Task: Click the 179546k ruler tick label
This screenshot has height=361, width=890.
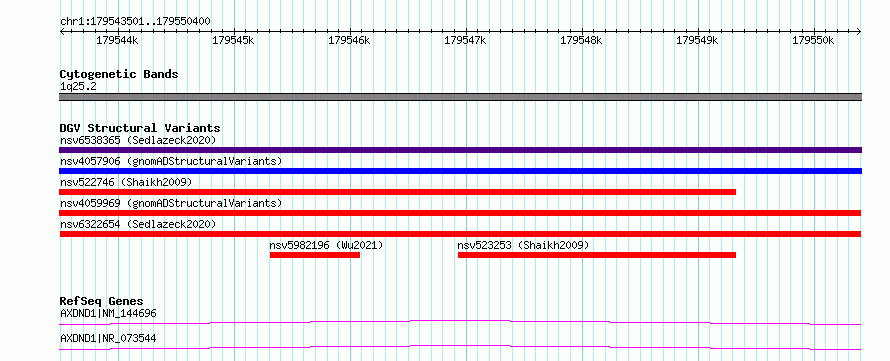Action: tap(350, 41)
